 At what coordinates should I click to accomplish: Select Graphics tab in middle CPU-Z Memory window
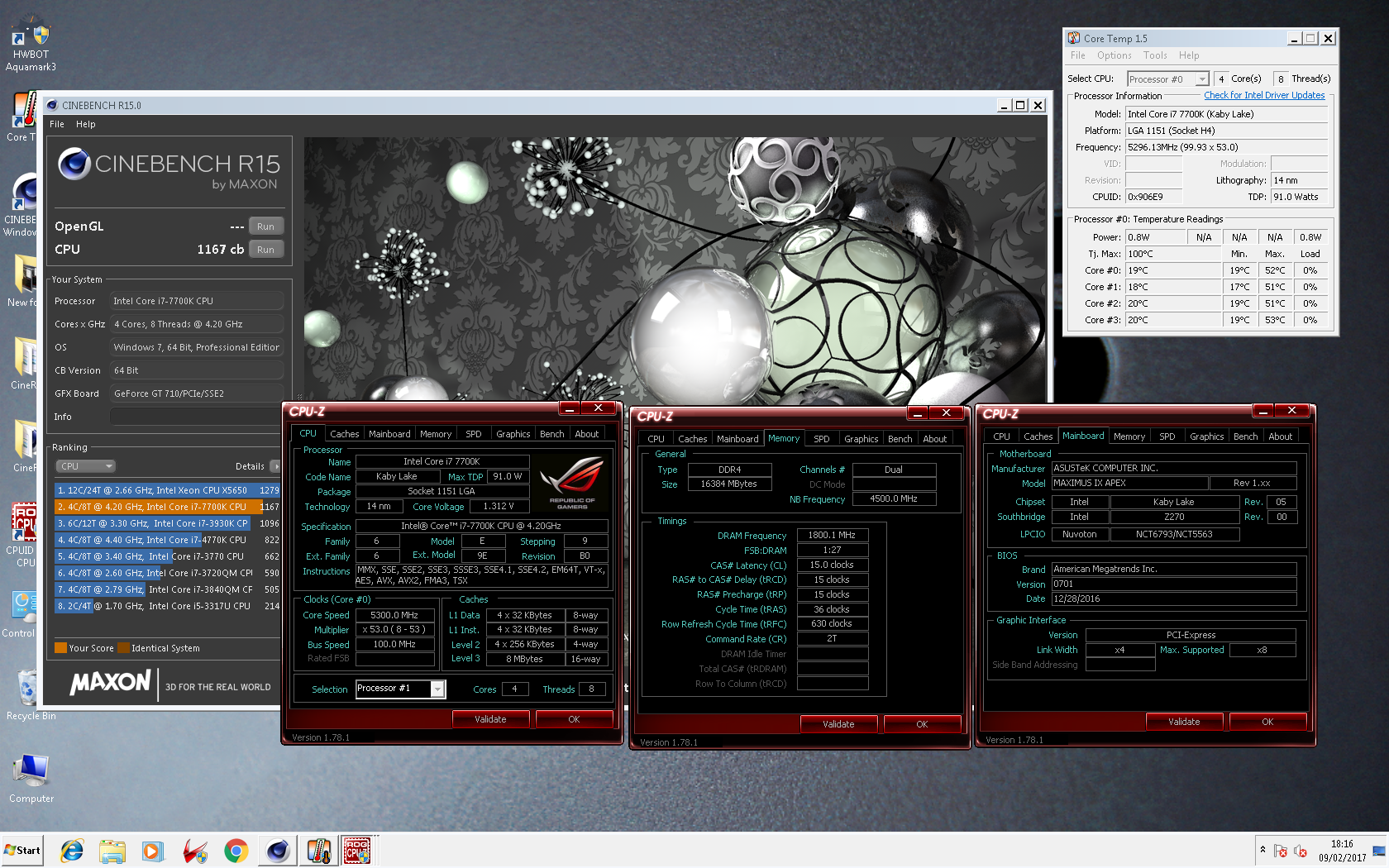click(861, 439)
